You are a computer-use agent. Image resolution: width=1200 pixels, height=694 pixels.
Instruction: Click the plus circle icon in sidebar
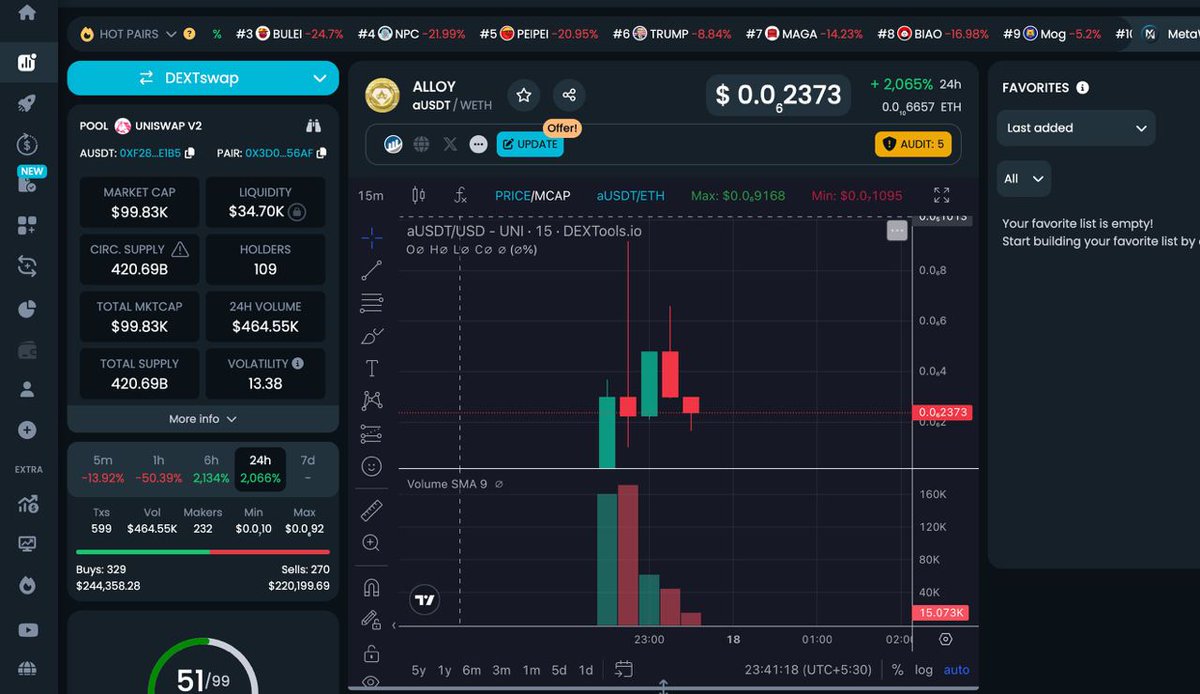tap(27, 430)
